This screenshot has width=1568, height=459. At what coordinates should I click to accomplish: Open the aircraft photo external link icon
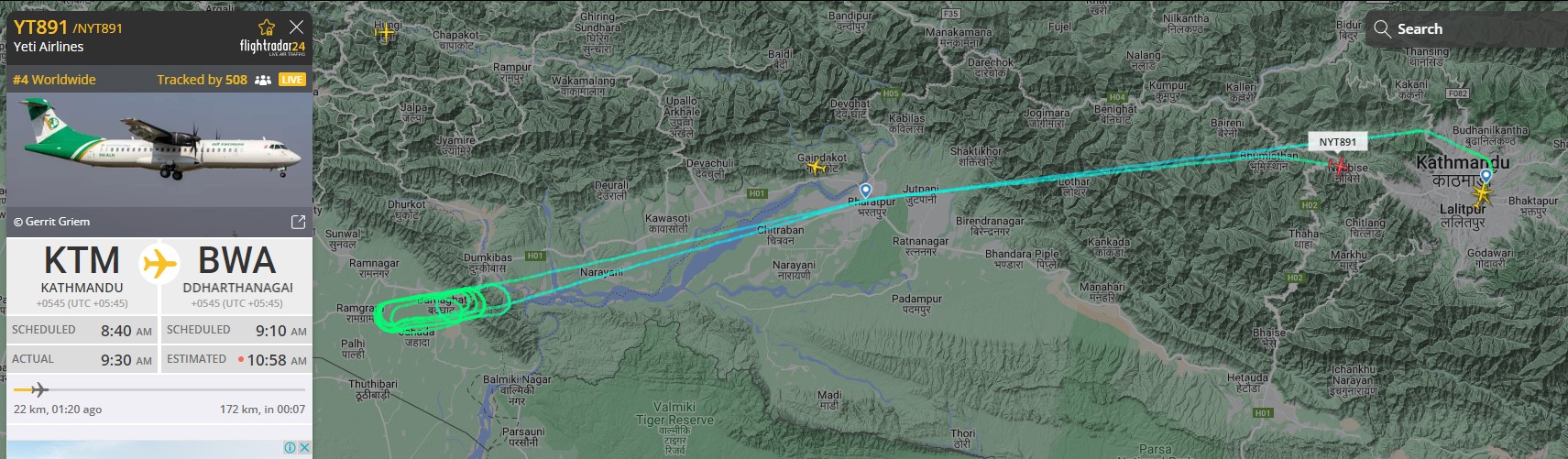[x=298, y=222]
